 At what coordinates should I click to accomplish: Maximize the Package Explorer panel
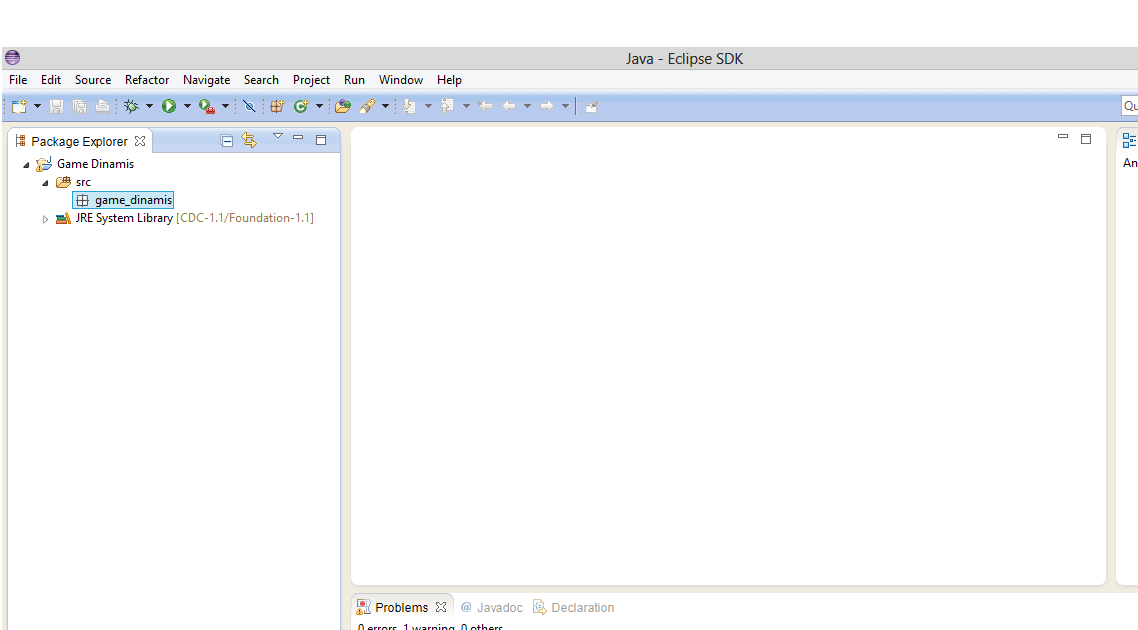click(x=321, y=139)
